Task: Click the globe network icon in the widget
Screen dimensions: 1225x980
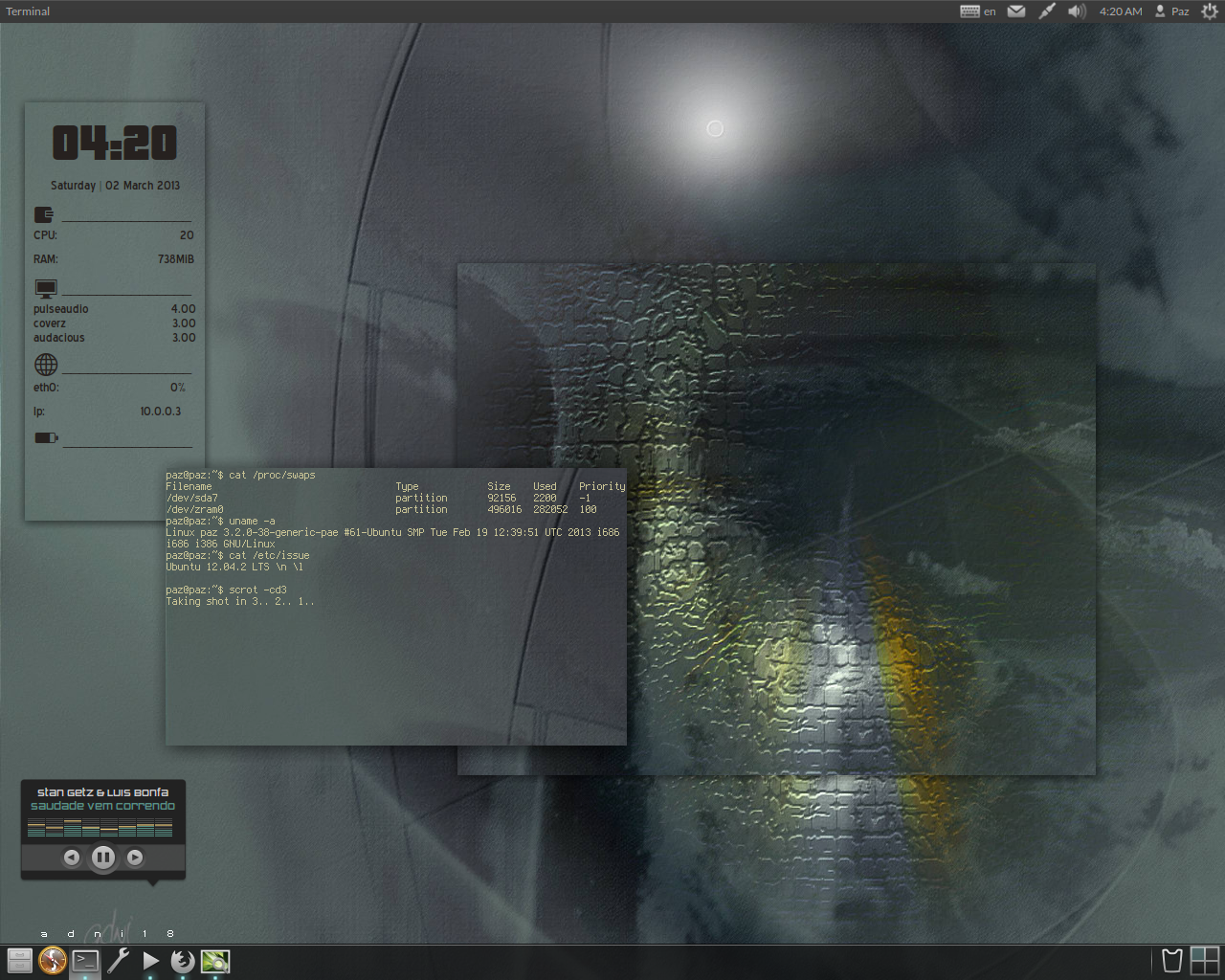Action: pos(46,365)
